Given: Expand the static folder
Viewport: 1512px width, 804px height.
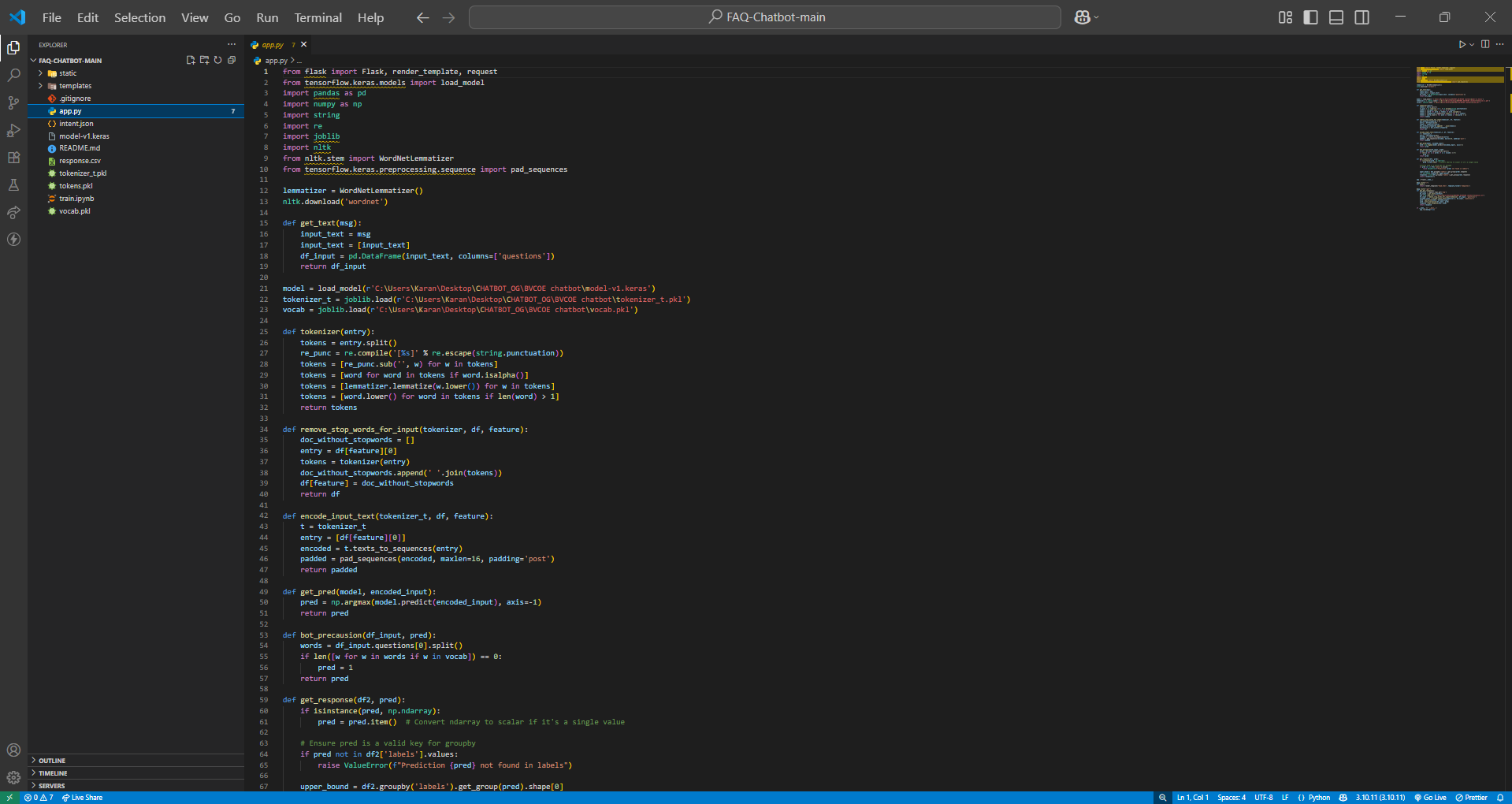Looking at the screenshot, I should [x=136, y=73].
